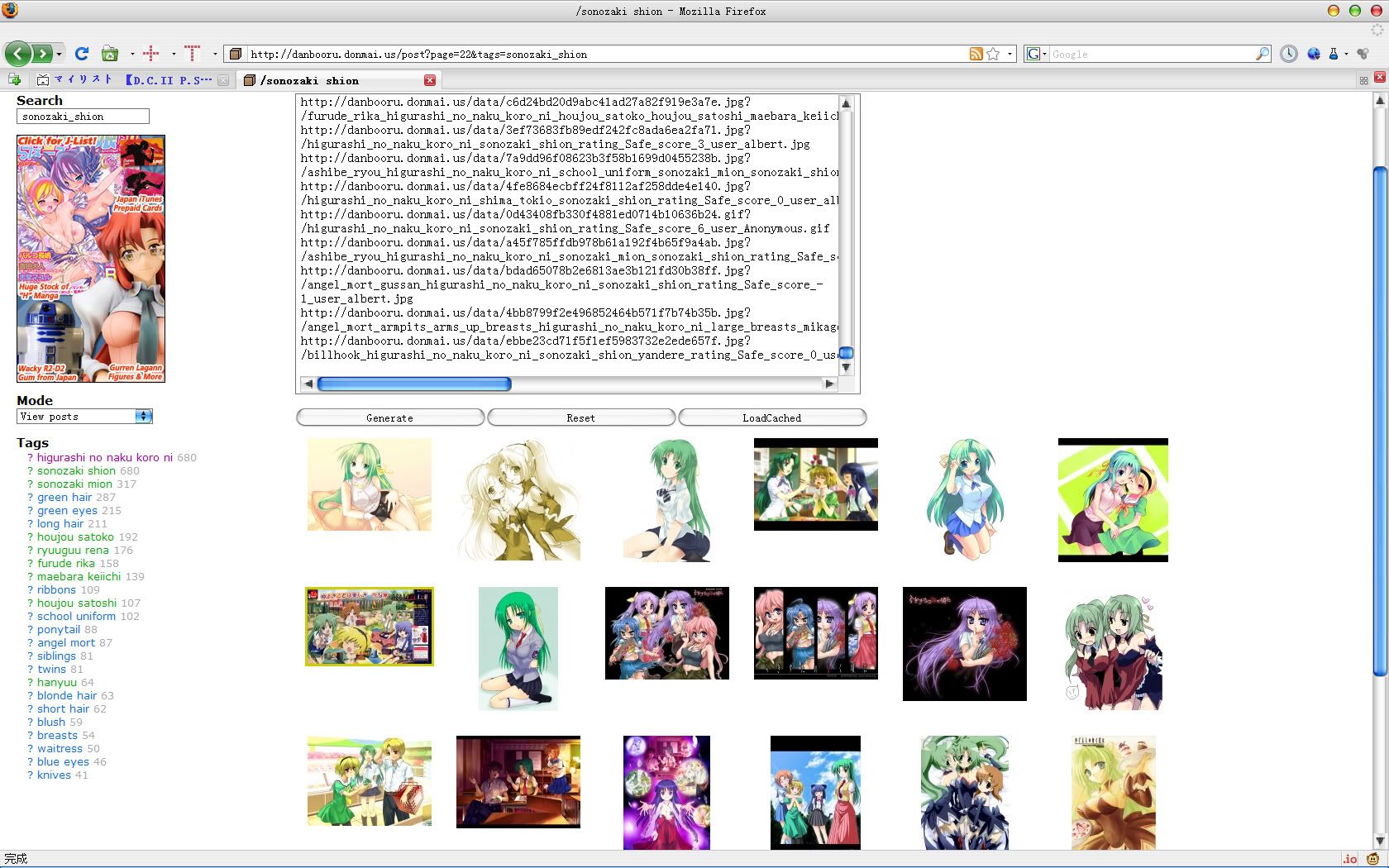The image size is (1389, 868).
Task: Open the View posts mode dropdown
Action: click(84, 417)
